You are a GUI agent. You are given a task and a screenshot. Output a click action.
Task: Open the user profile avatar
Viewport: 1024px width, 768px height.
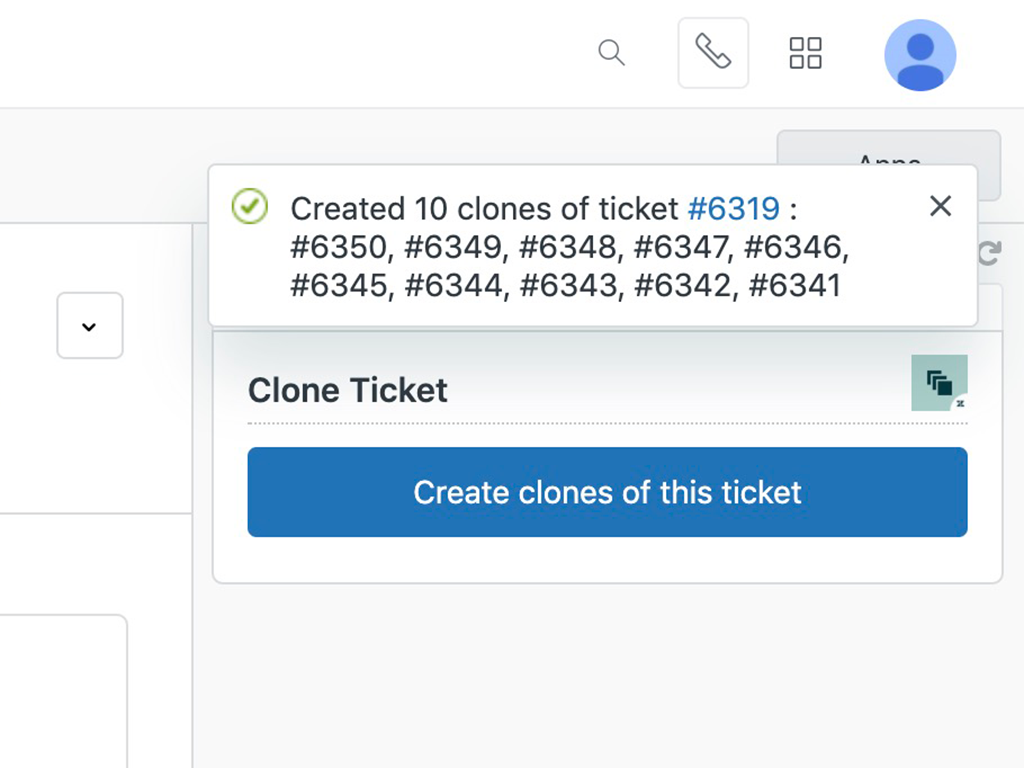tap(920, 55)
